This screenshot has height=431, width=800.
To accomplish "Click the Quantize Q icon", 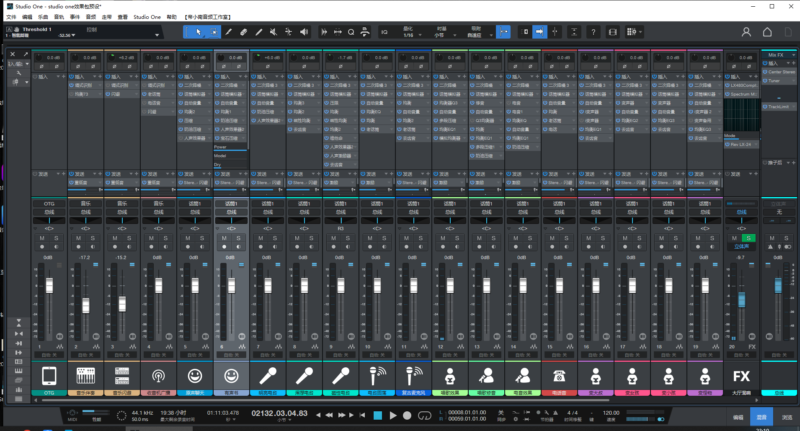I will [x=351, y=32].
